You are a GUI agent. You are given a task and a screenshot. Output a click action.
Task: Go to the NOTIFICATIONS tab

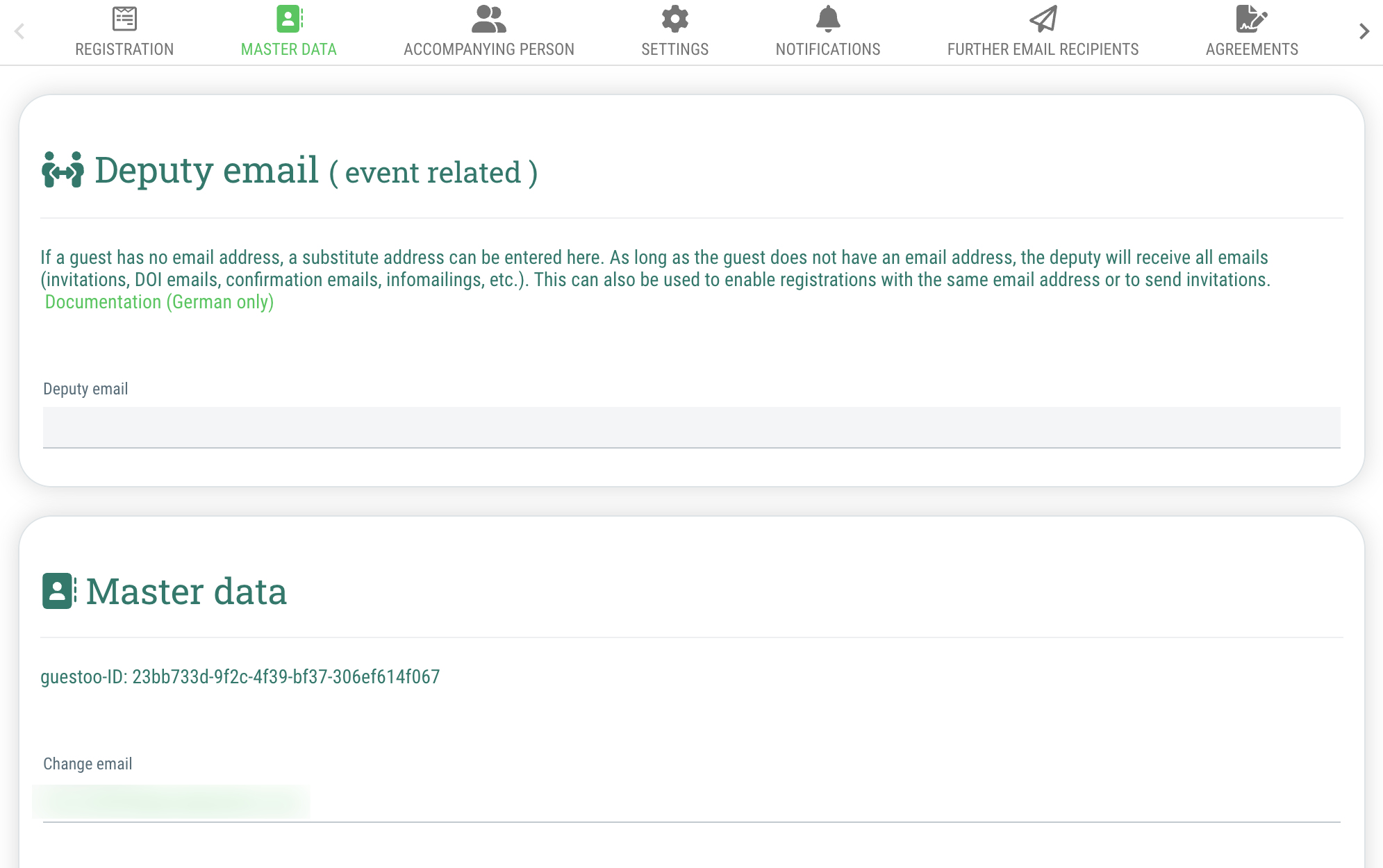tap(828, 49)
